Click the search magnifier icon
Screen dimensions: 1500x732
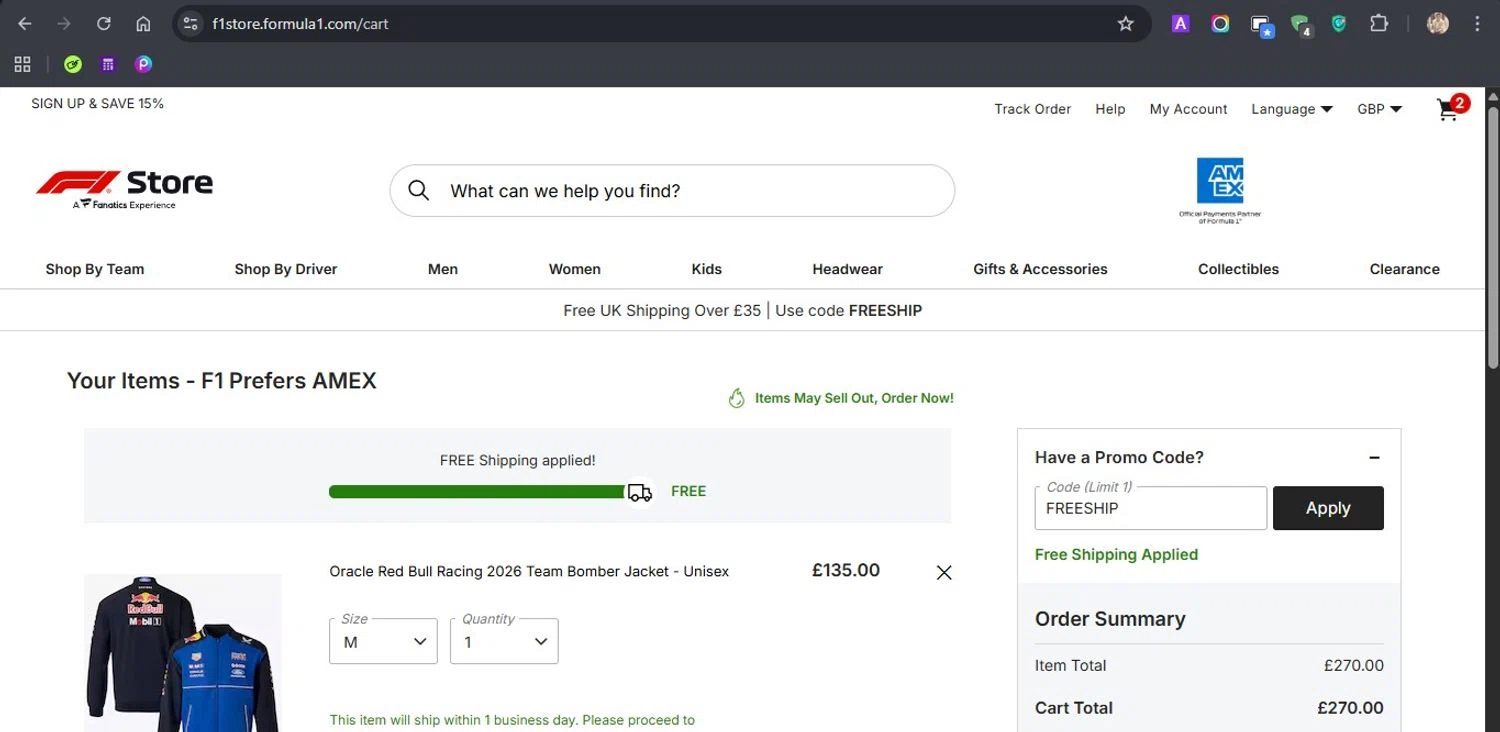click(x=419, y=191)
